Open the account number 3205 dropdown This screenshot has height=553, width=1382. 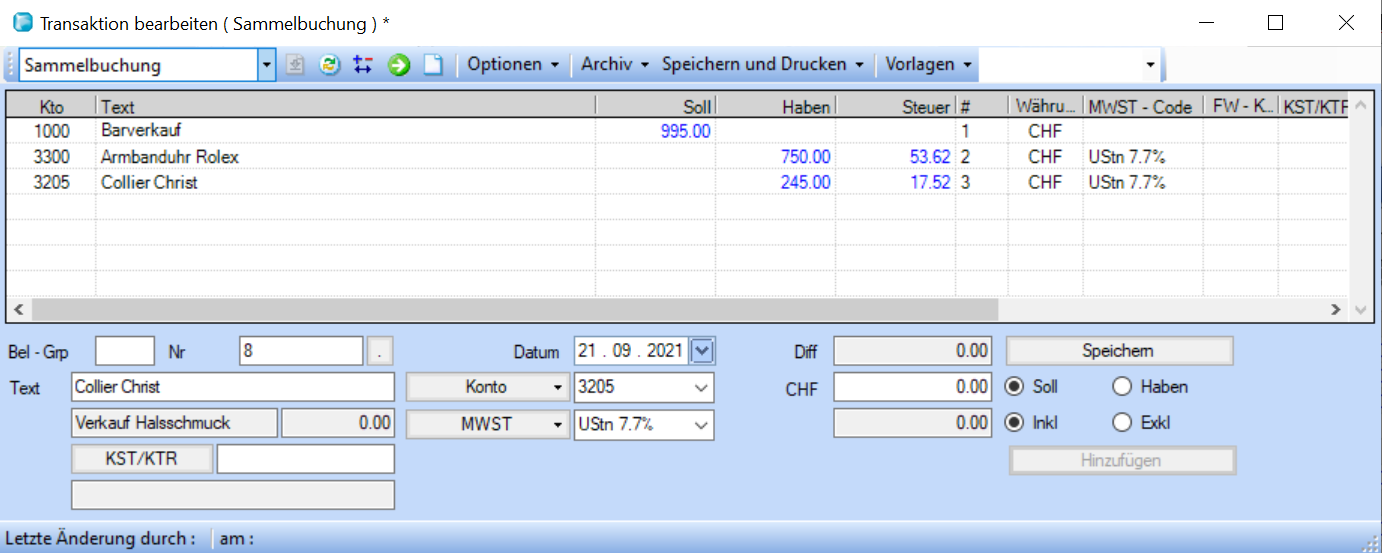(699, 387)
